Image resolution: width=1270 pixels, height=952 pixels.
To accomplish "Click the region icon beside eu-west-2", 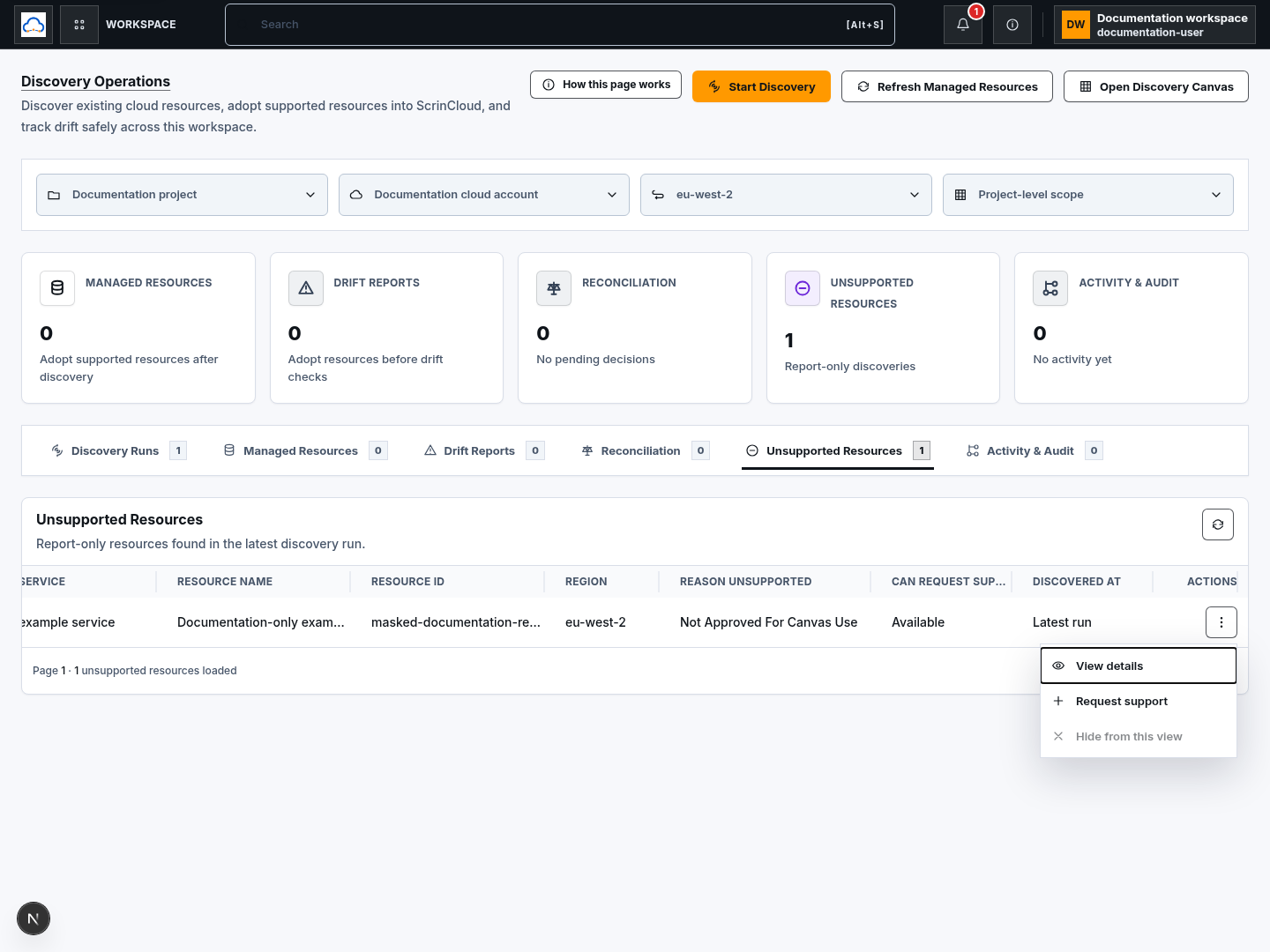I will click(658, 195).
